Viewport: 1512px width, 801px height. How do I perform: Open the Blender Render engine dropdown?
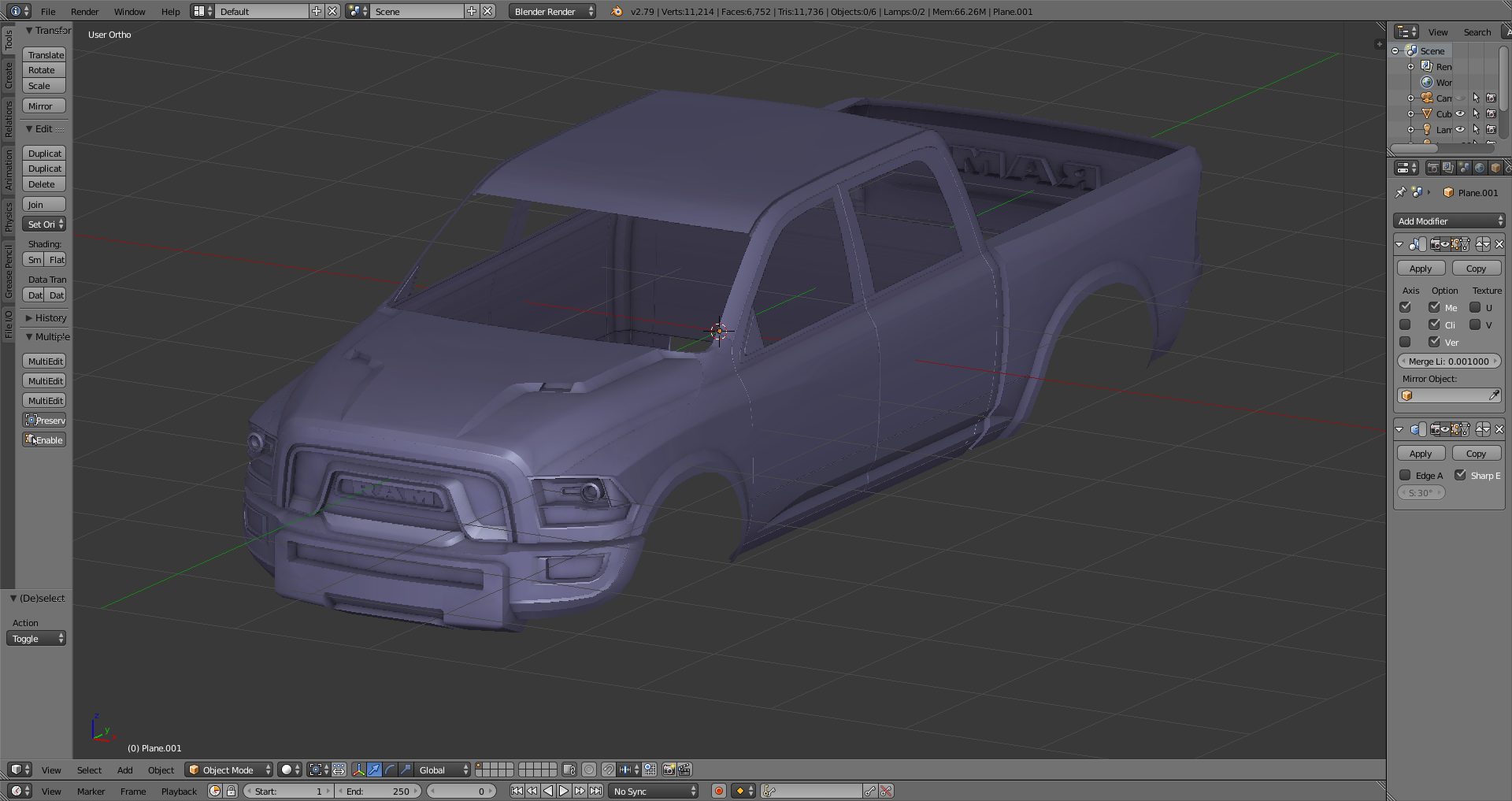pos(553,11)
